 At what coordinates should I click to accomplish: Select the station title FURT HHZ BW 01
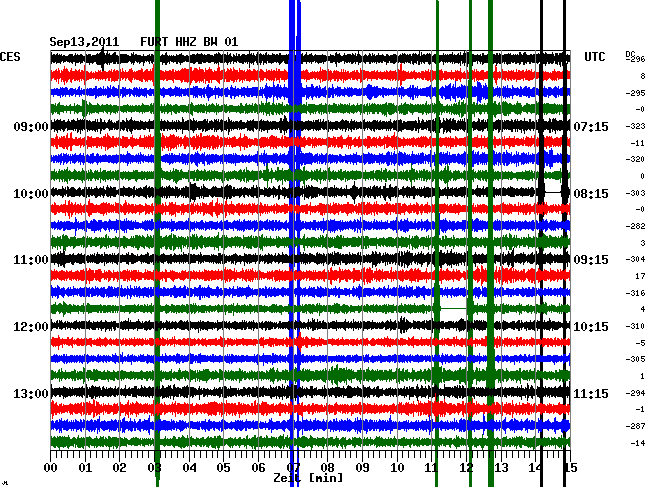pos(189,42)
